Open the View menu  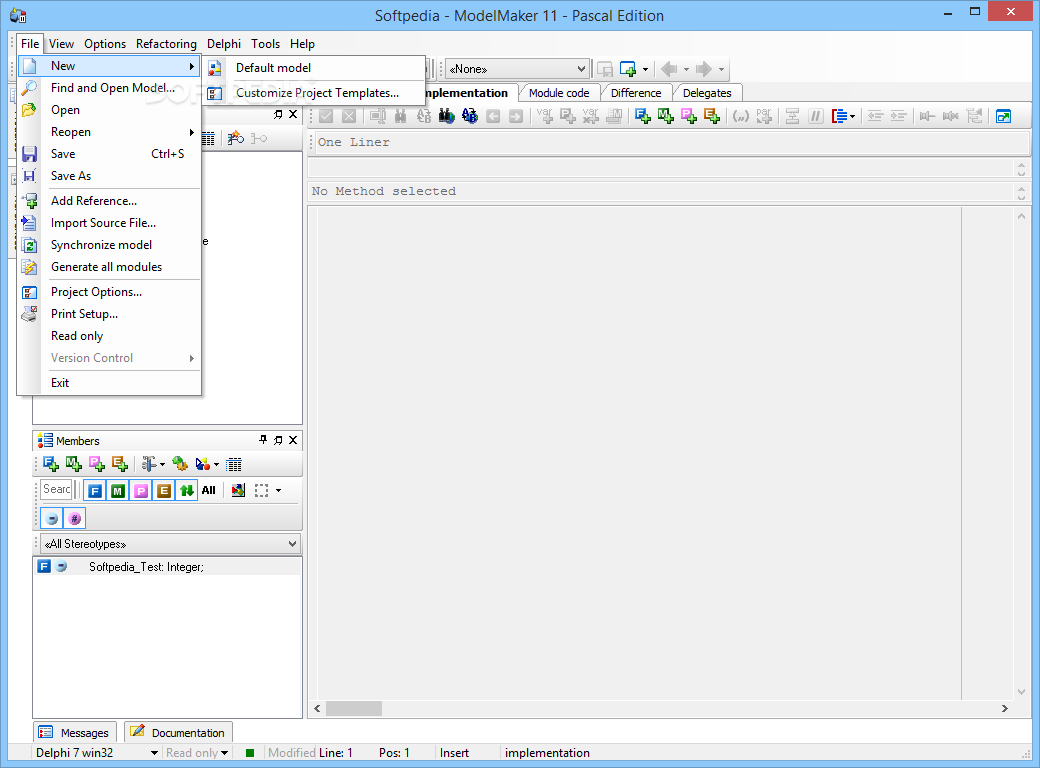coord(61,44)
